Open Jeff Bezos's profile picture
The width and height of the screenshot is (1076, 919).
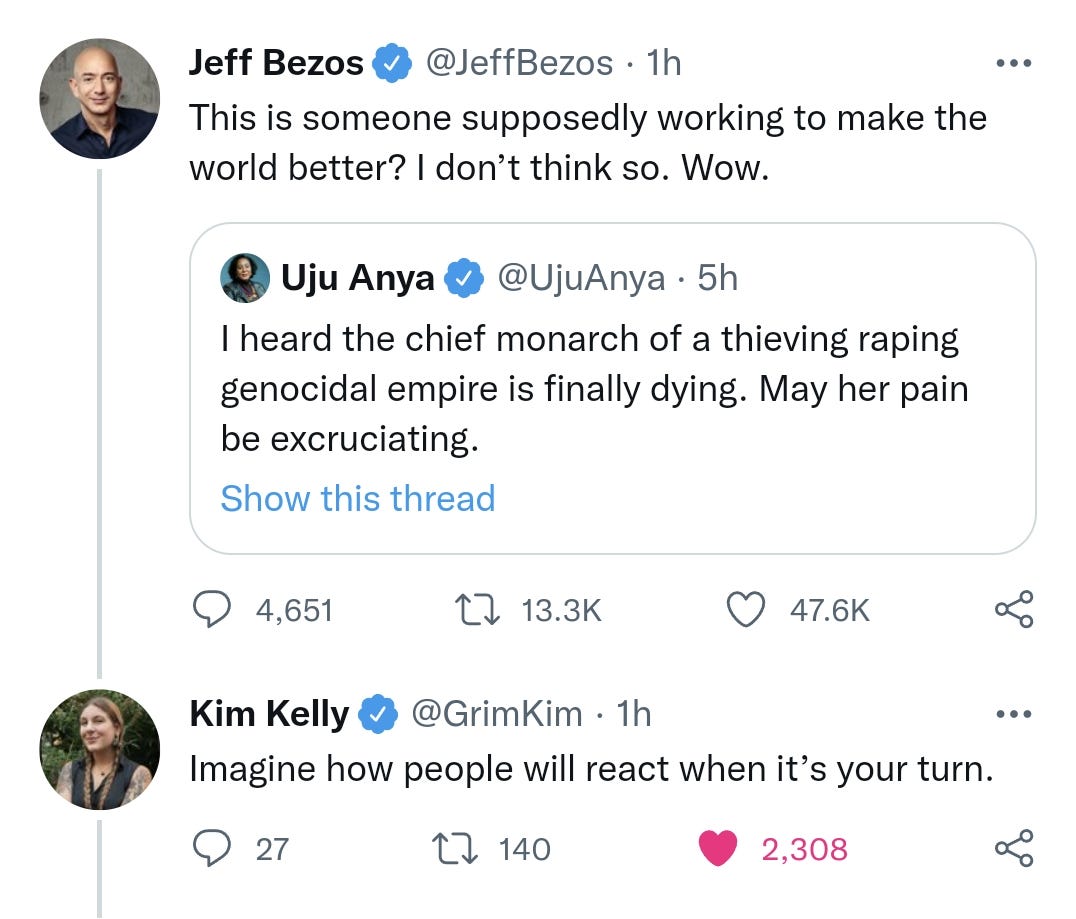[x=99, y=99]
